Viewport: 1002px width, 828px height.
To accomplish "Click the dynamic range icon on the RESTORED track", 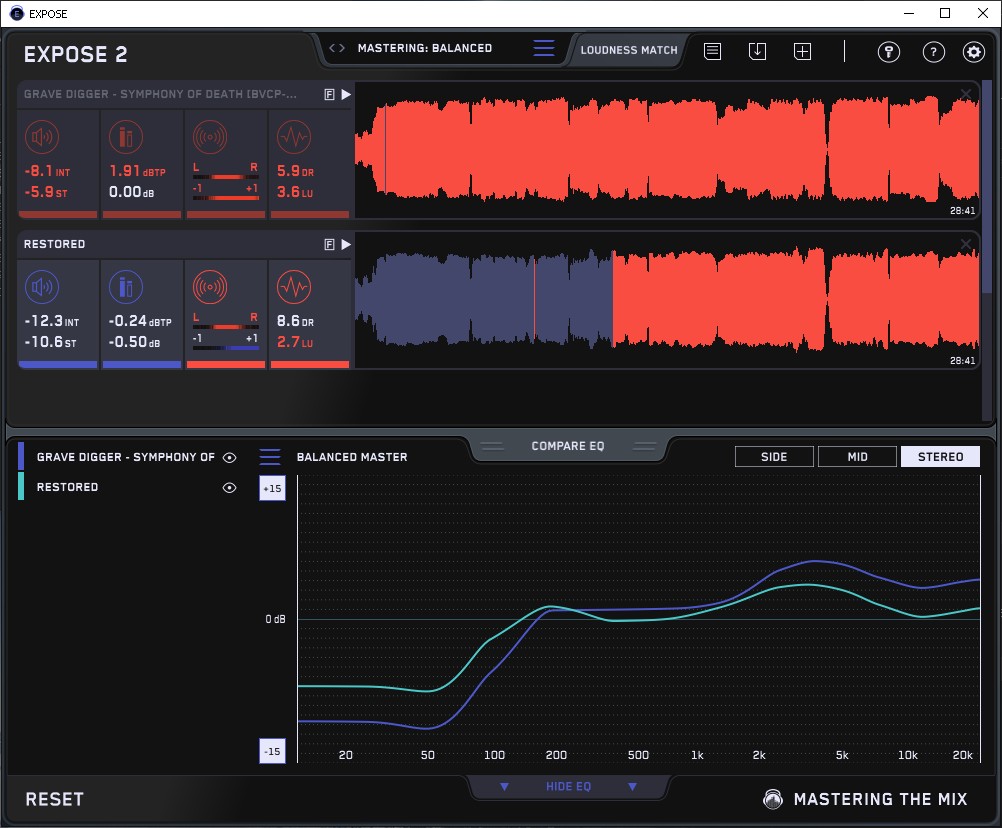I will coord(294,287).
